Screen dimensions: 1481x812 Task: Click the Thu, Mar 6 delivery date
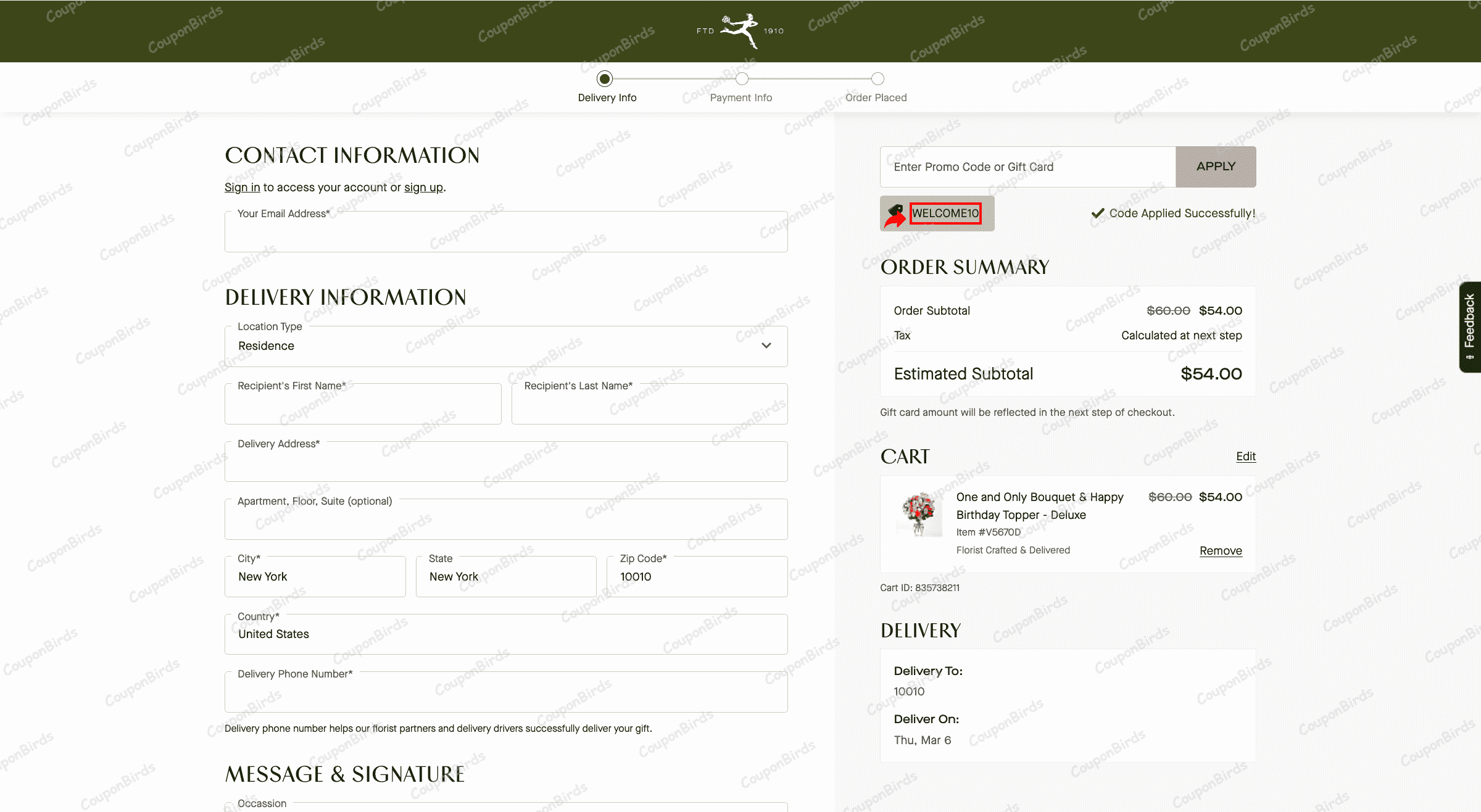click(x=923, y=740)
